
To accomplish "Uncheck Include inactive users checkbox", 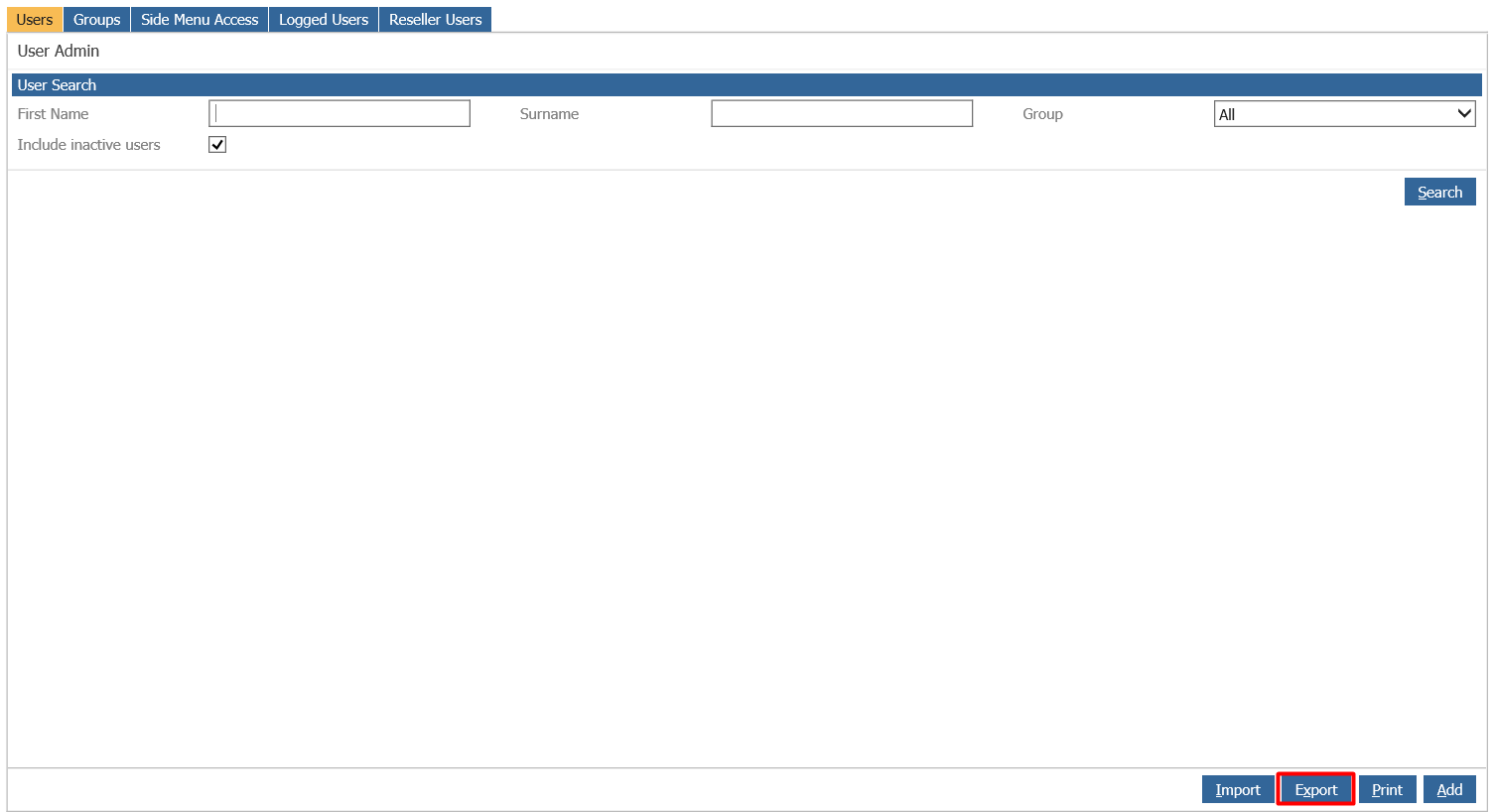I will click(x=217, y=145).
